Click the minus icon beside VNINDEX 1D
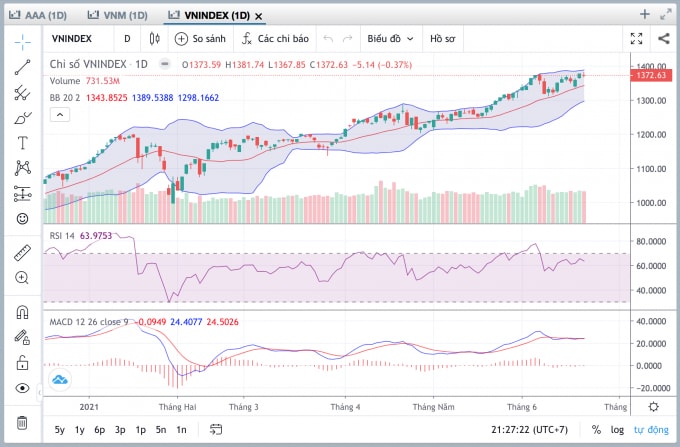The width and height of the screenshot is (680, 447). pyautogui.click(x=165, y=64)
